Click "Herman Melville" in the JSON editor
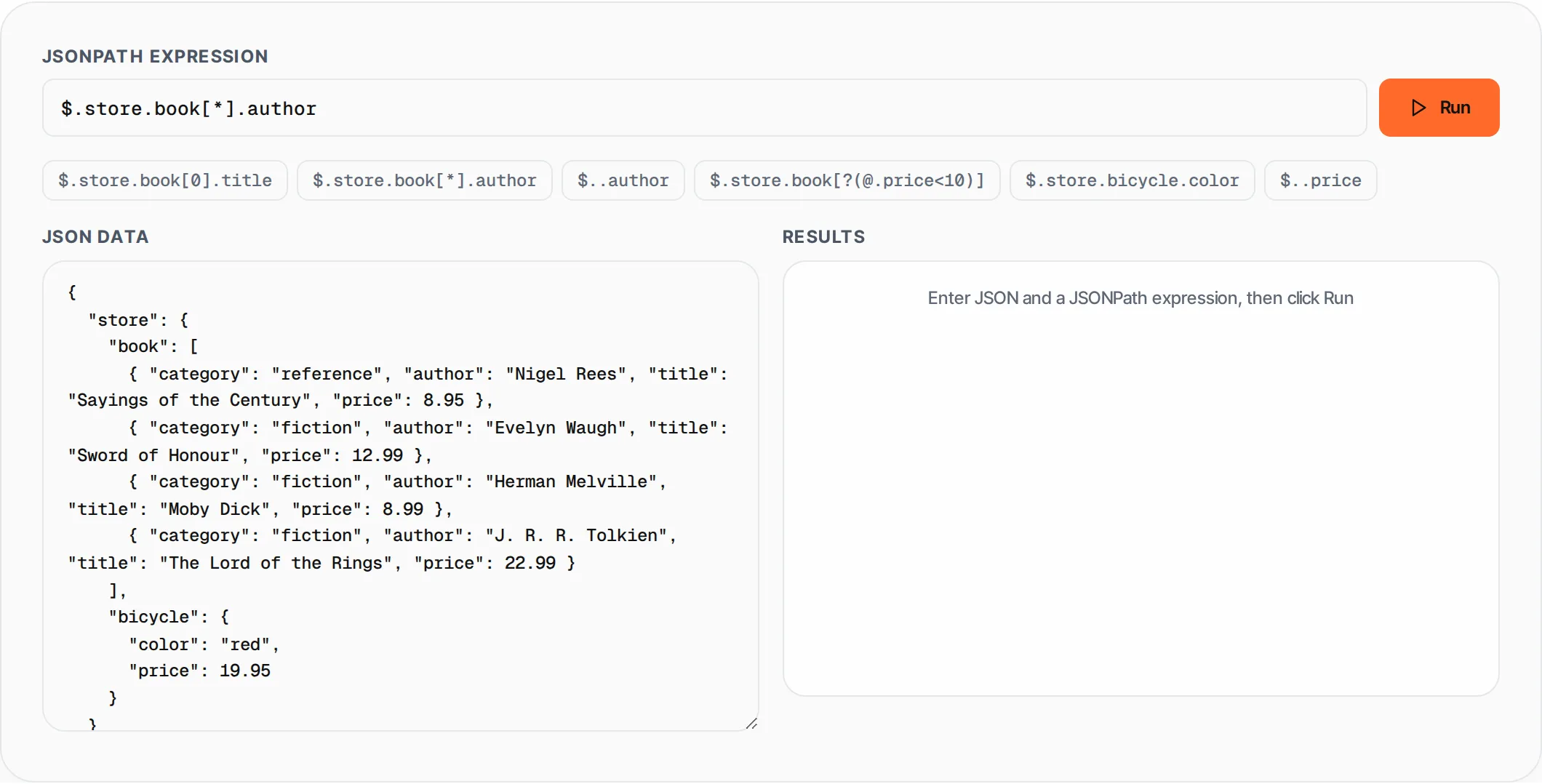Image resolution: width=1542 pixels, height=784 pixels. point(571,481)
